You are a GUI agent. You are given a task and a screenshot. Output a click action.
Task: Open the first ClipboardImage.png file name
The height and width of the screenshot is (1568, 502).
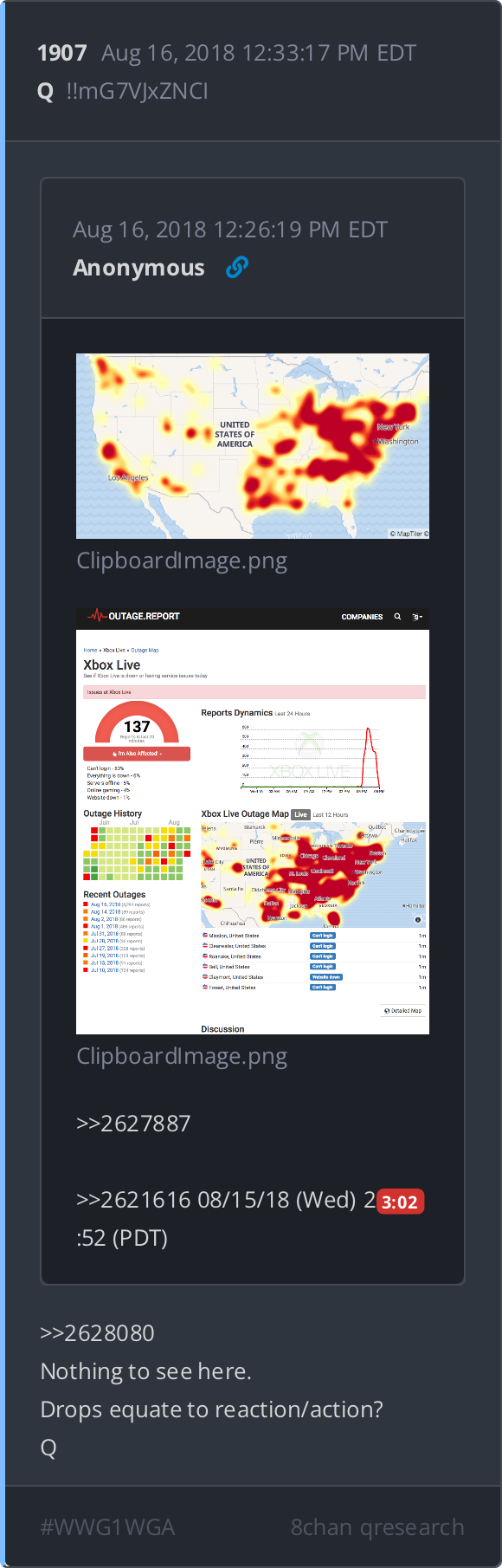pos(182,560)
